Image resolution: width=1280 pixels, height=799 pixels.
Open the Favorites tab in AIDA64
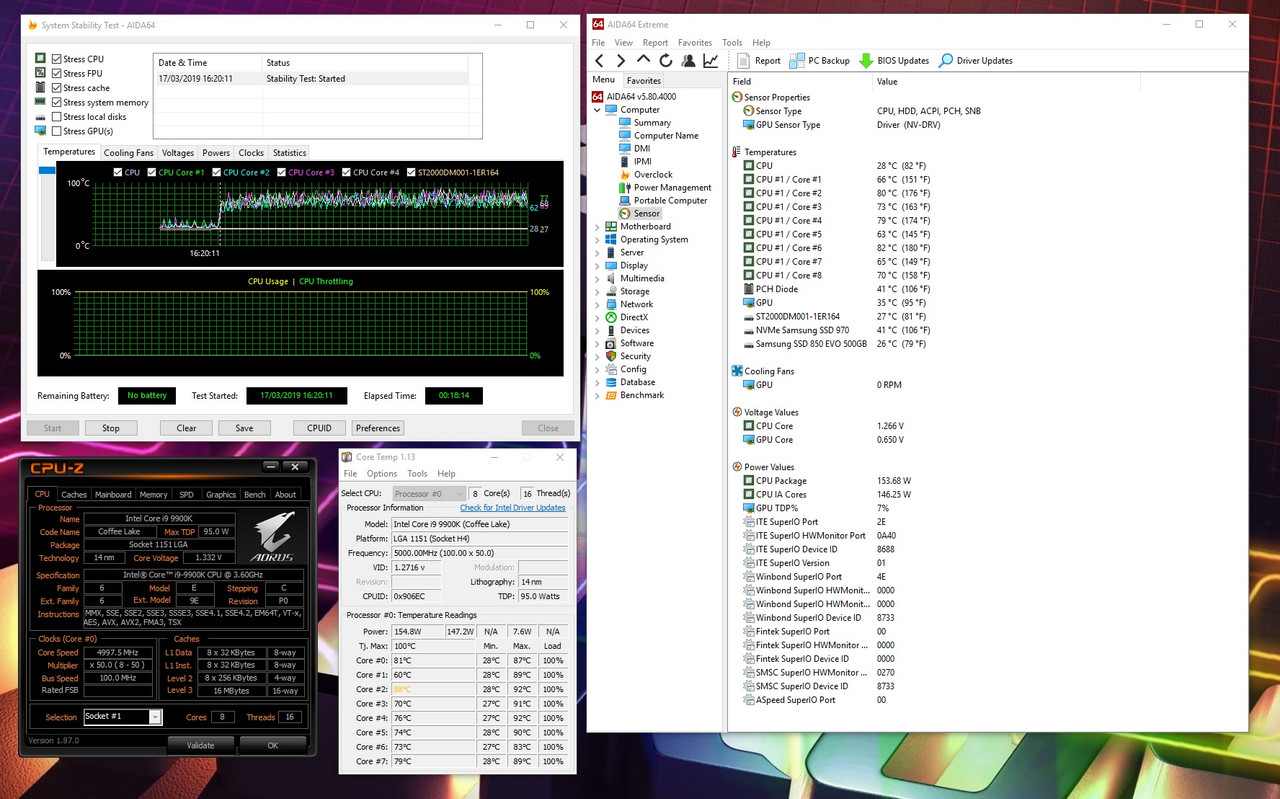(644, 81)
